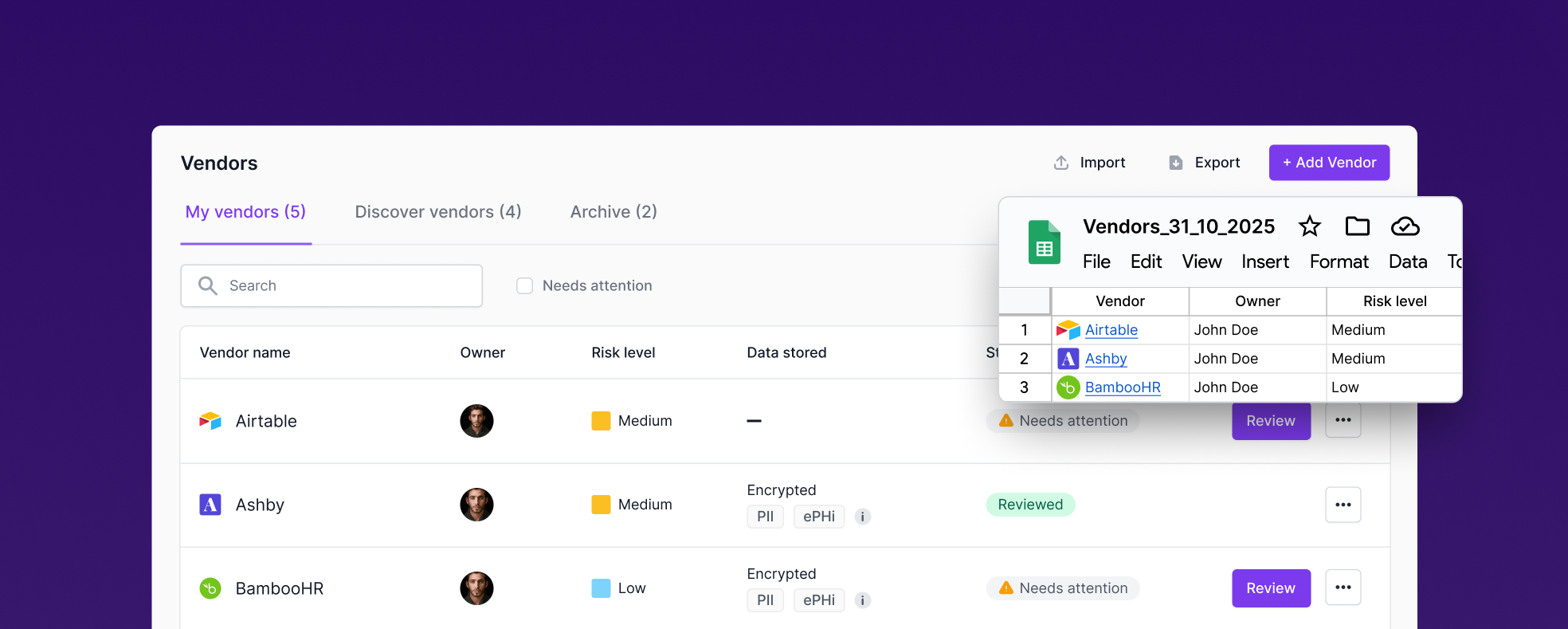Click Ashby owner avatar
This screenshot has width=1568, height=629.
click(476, 505)
